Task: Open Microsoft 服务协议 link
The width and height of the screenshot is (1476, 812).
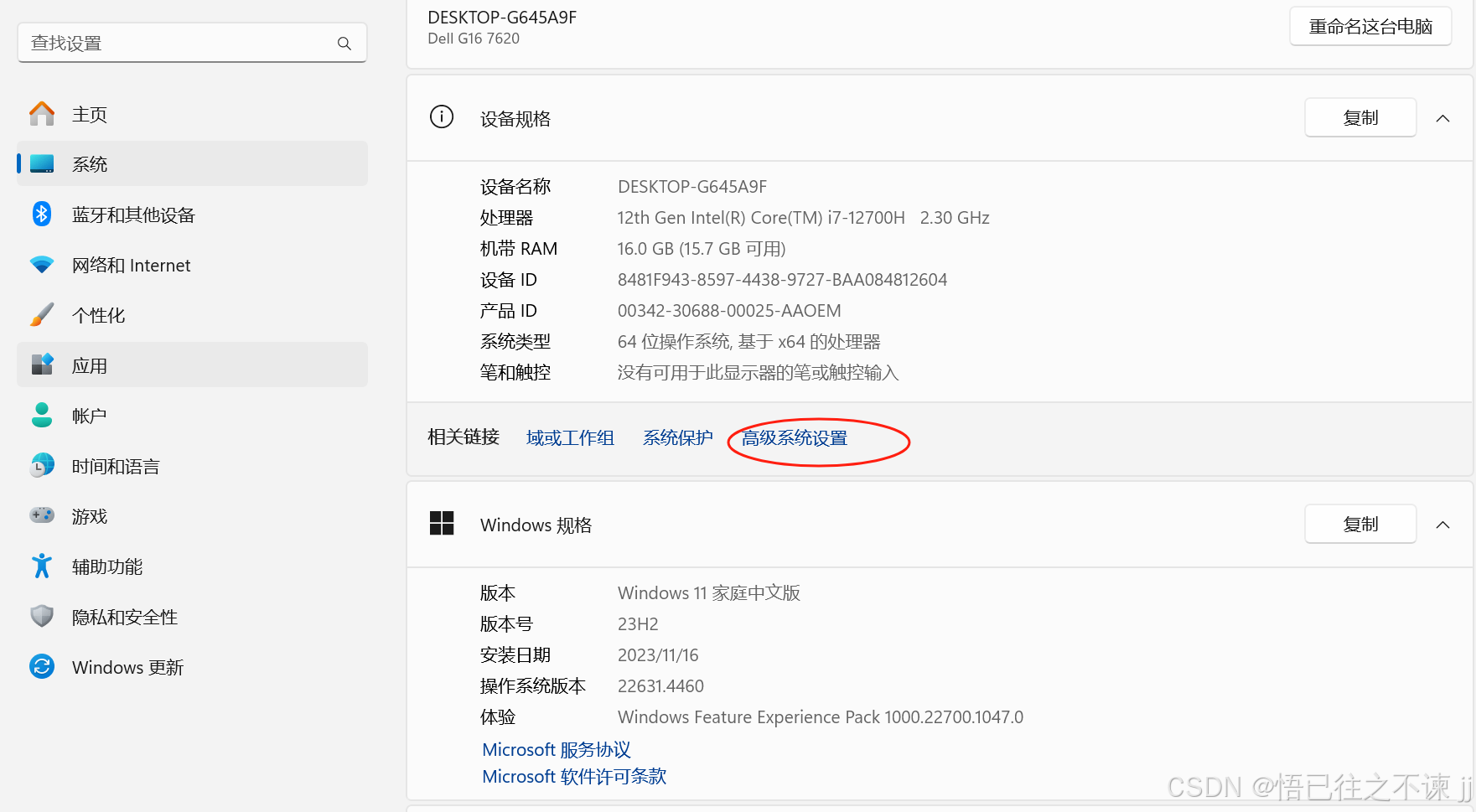Action: 557,750
